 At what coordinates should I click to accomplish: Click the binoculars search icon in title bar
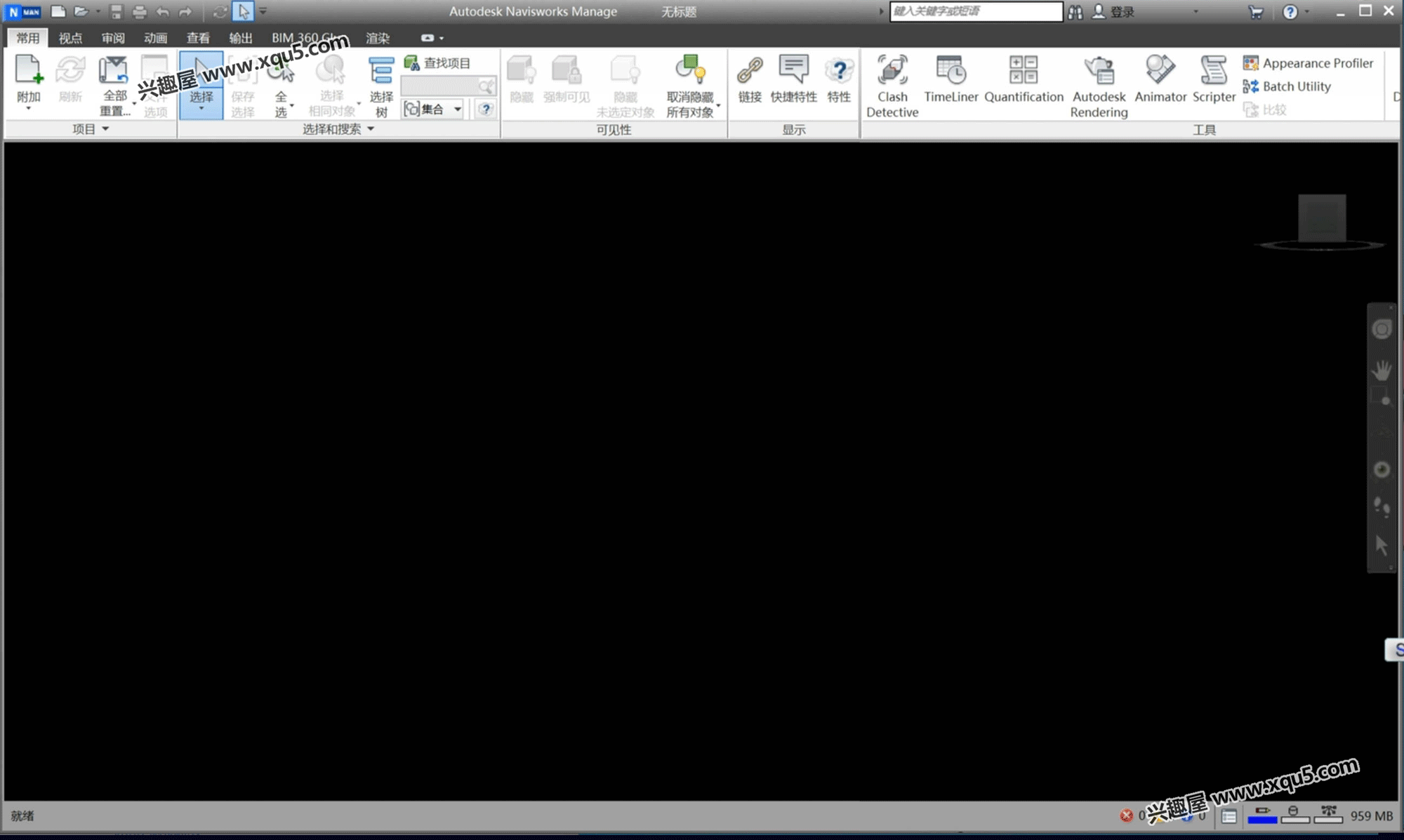1075,12
